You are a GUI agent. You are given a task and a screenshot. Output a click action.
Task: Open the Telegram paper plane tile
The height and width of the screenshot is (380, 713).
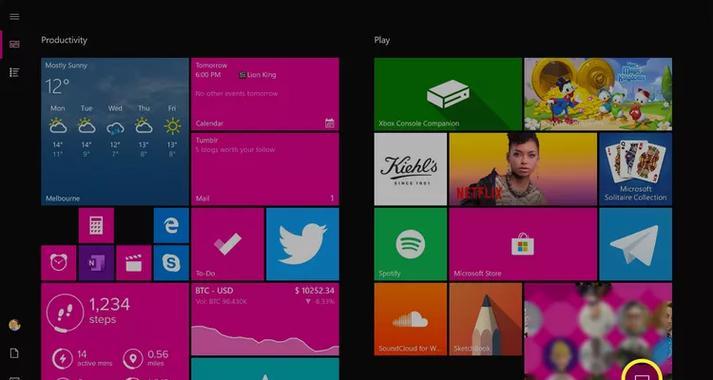pos(635,244)
